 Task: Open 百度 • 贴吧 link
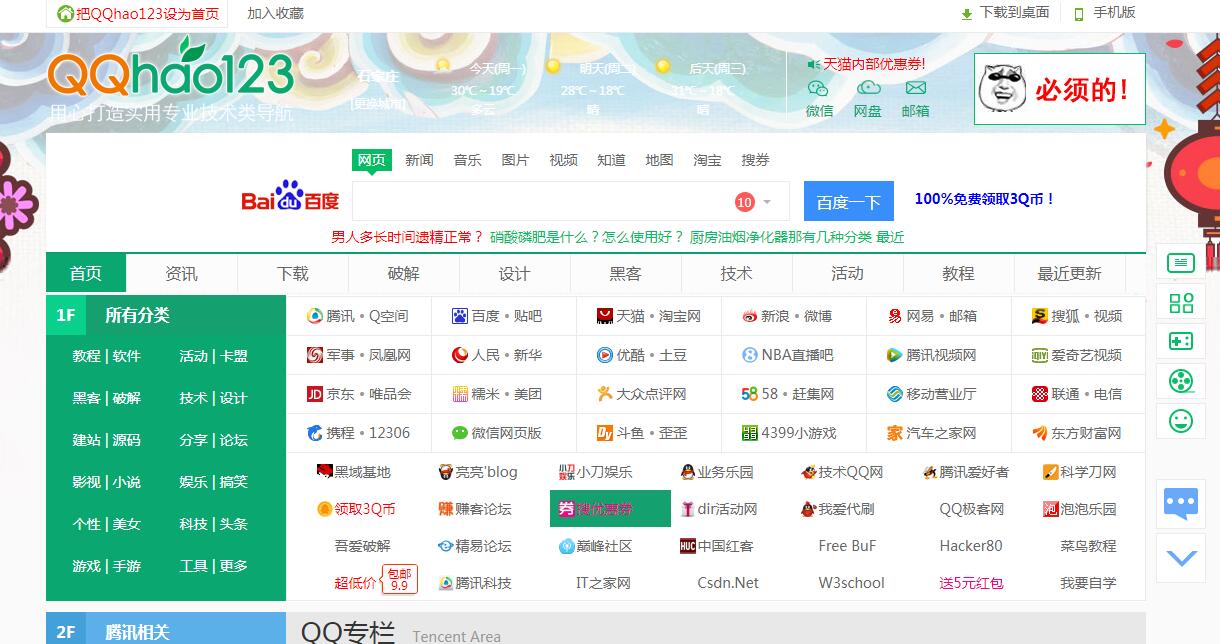pos(497,316)
